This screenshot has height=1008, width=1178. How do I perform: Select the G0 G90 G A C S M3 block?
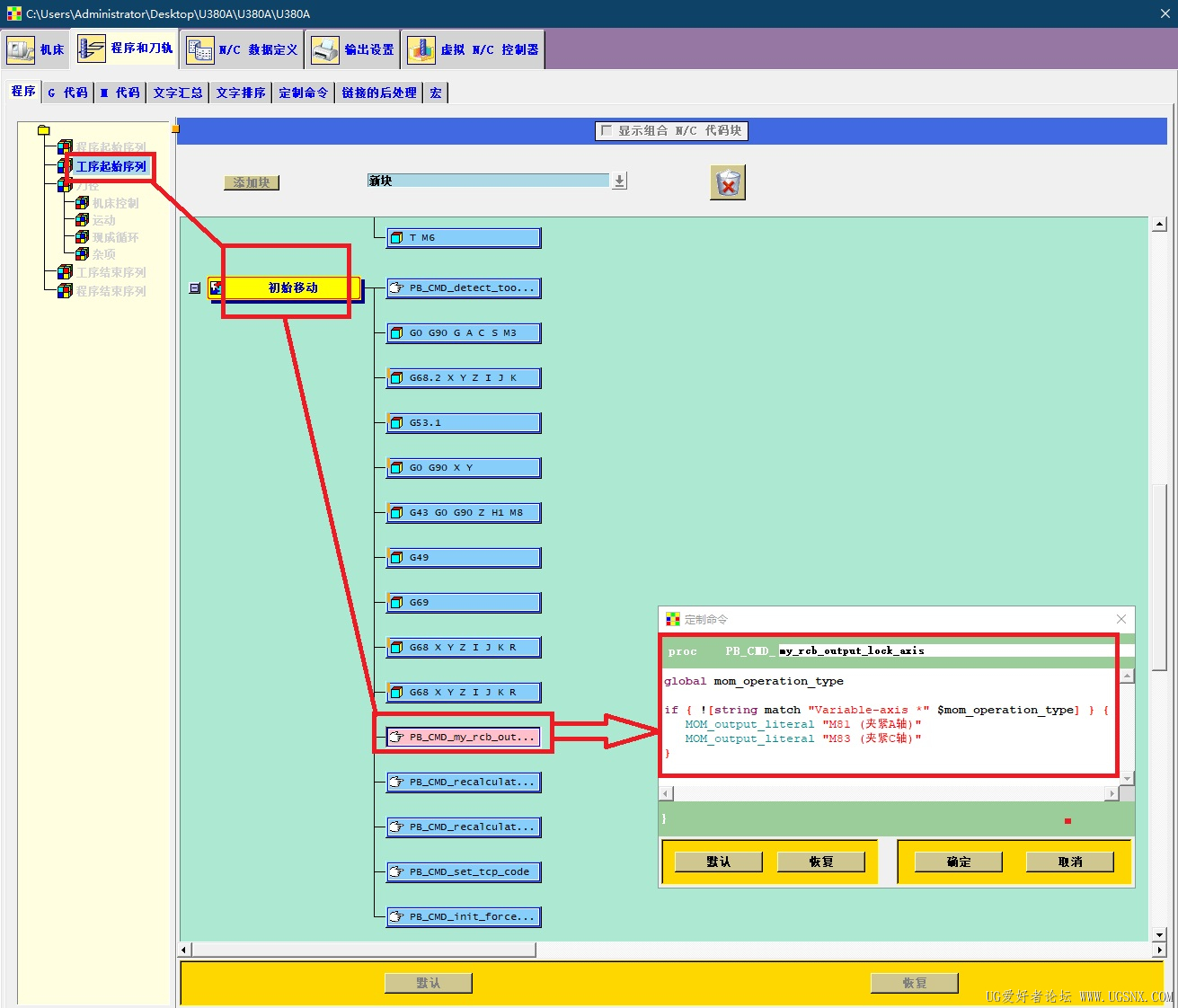coord(464,333)
